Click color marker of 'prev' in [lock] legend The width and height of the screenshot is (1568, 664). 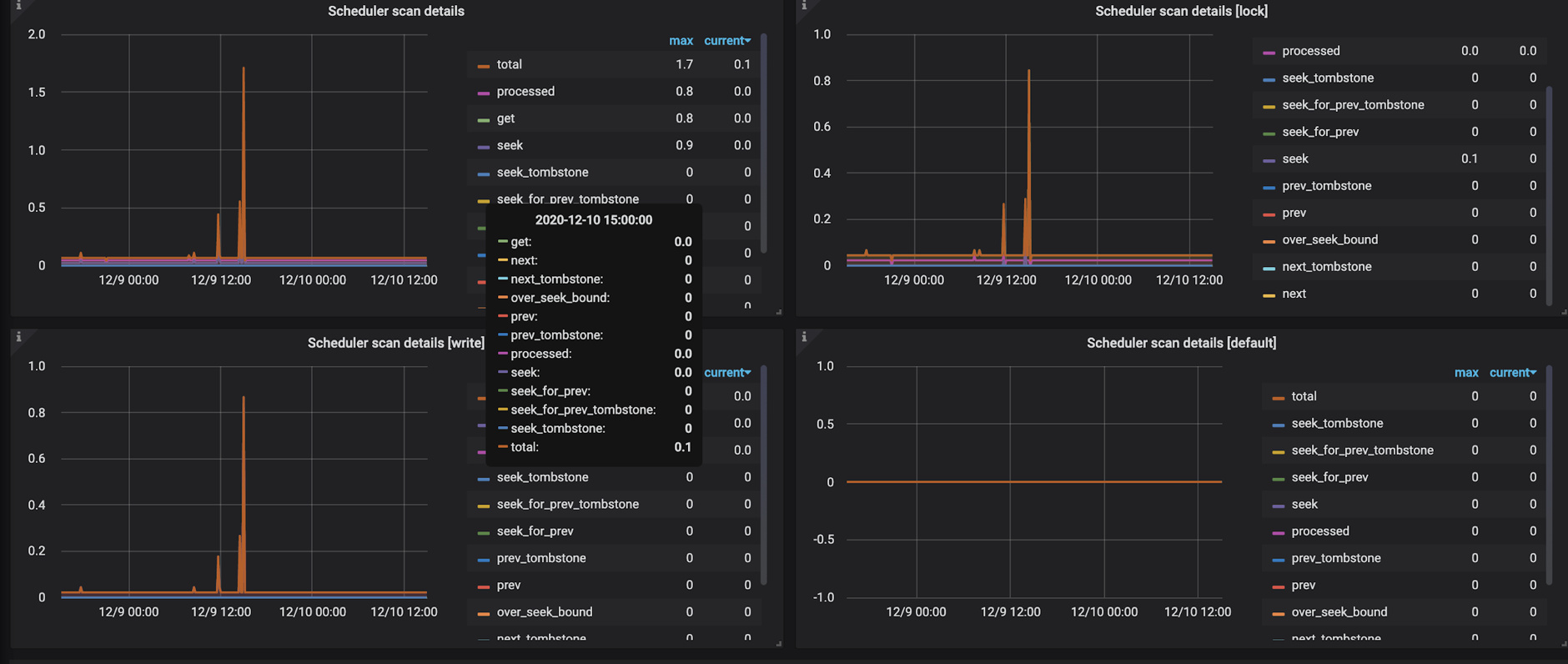pyautogui.click(x=1269, y=214)
